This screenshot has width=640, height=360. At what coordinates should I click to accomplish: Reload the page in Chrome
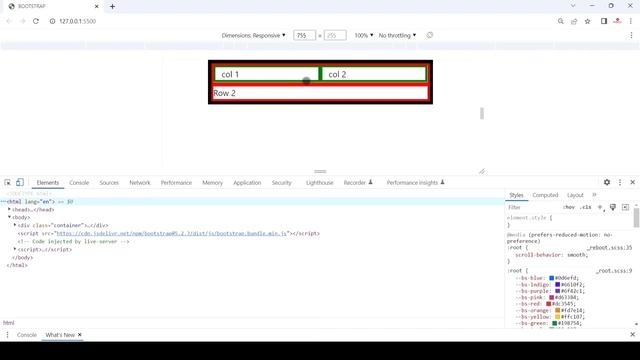pyautogui.click(x=36, y=21)
